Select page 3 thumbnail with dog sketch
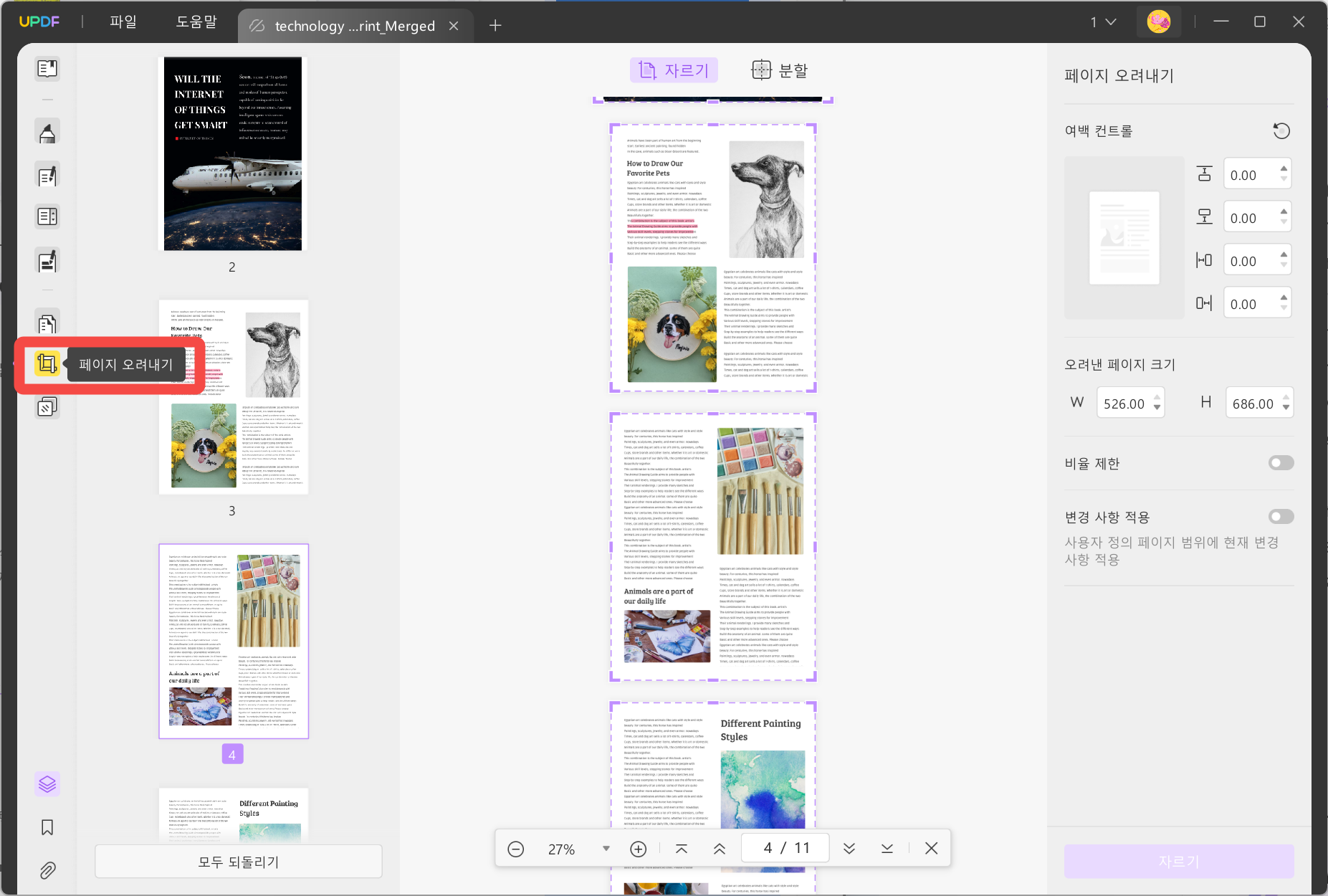1328x896 pixels. pos(234,397)
